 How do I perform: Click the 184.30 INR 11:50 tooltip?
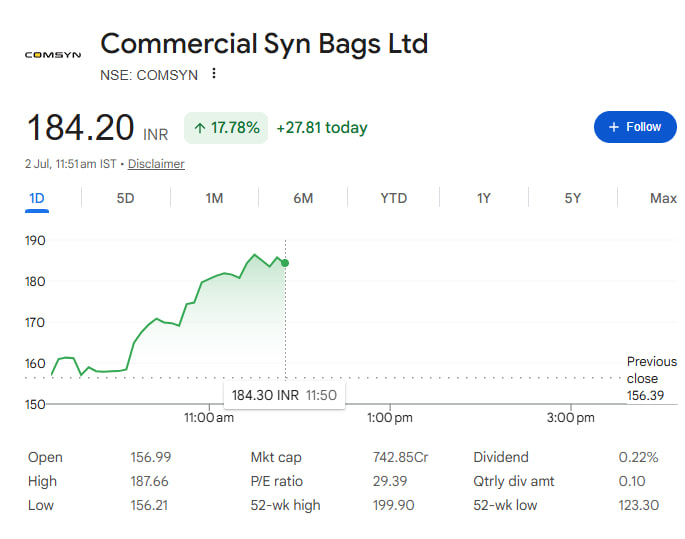(284, 395)
